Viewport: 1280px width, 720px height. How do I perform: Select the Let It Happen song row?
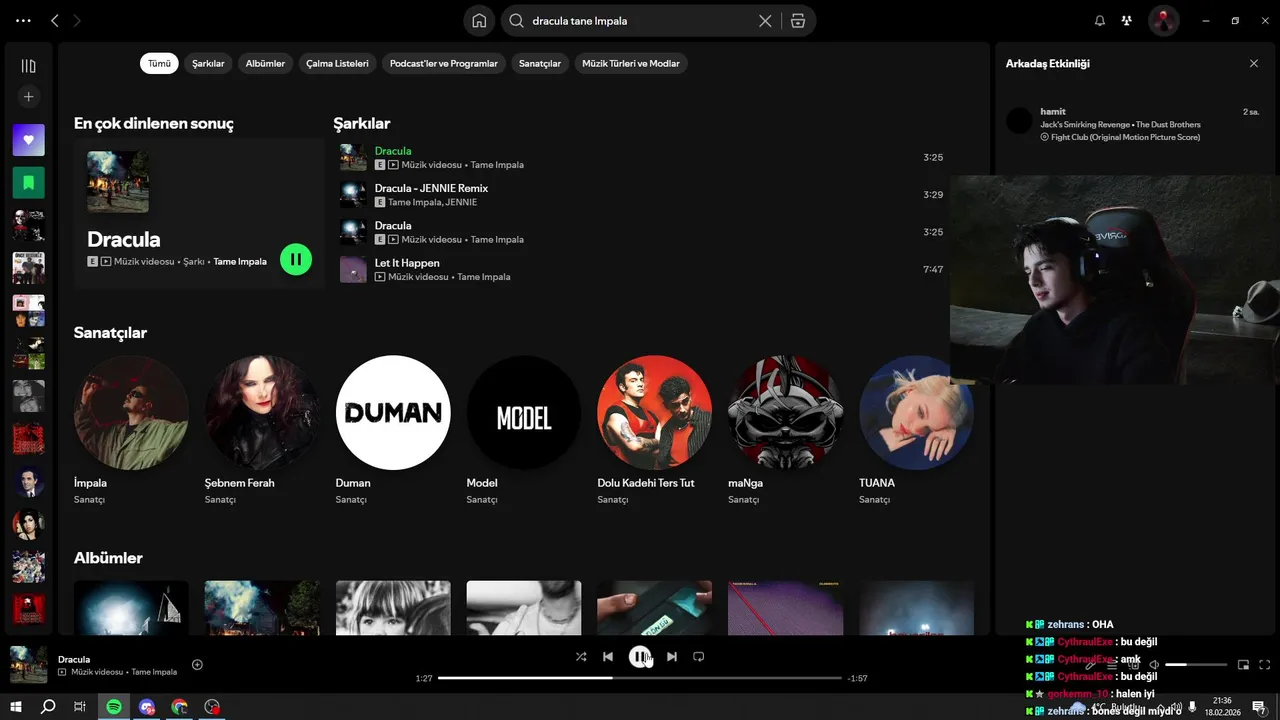641,270
